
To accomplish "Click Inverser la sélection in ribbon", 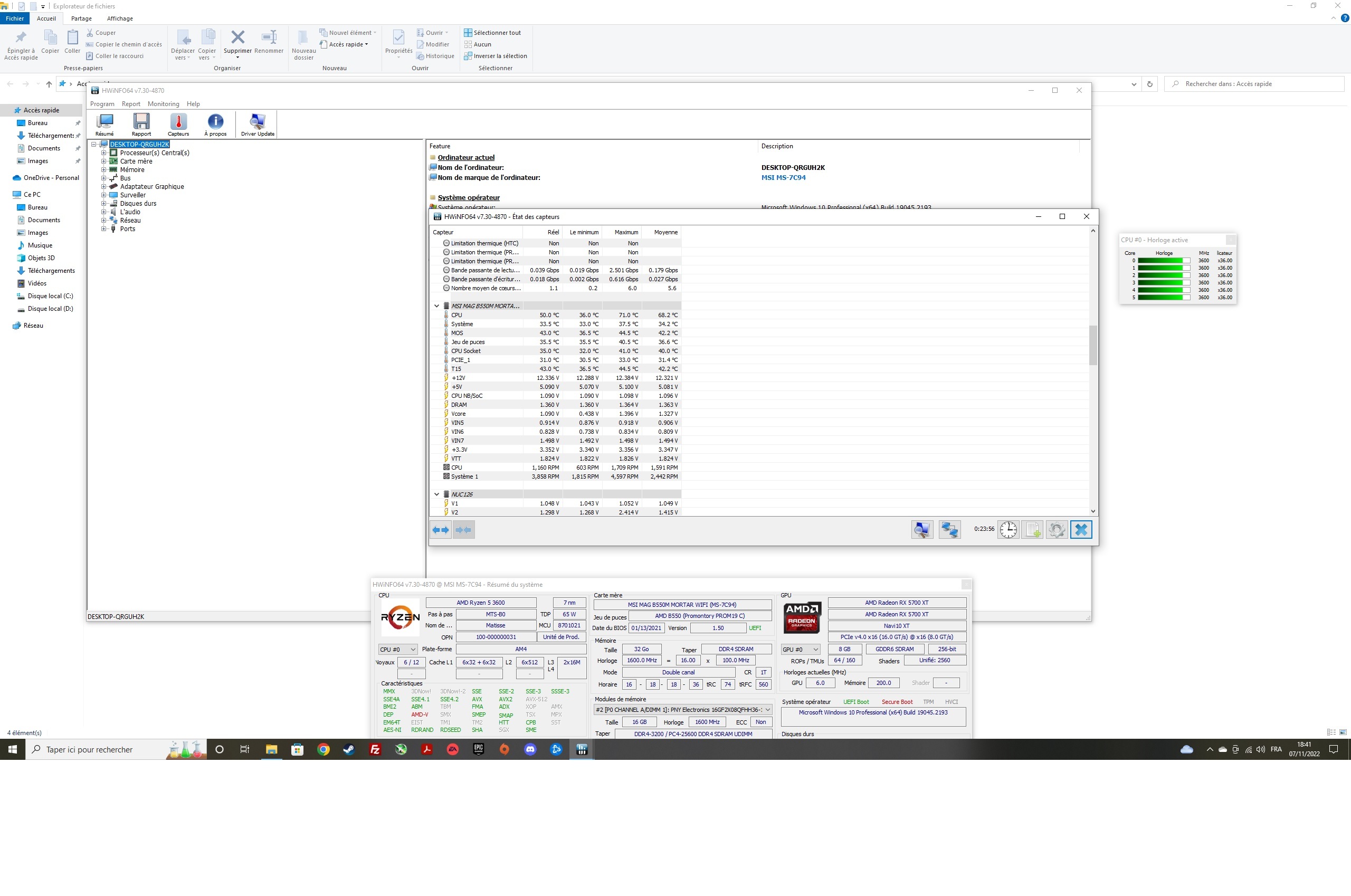I will click(x=496, y=56).
